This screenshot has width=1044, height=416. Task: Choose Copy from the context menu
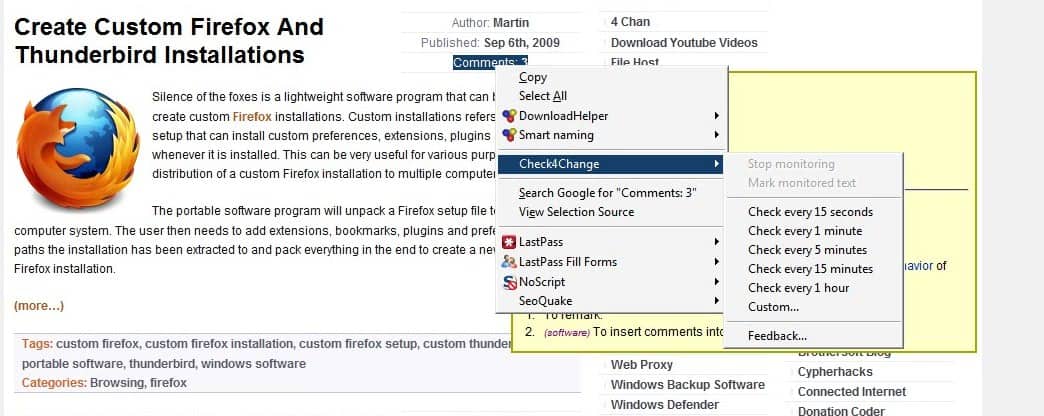click(x=533, y=77)
